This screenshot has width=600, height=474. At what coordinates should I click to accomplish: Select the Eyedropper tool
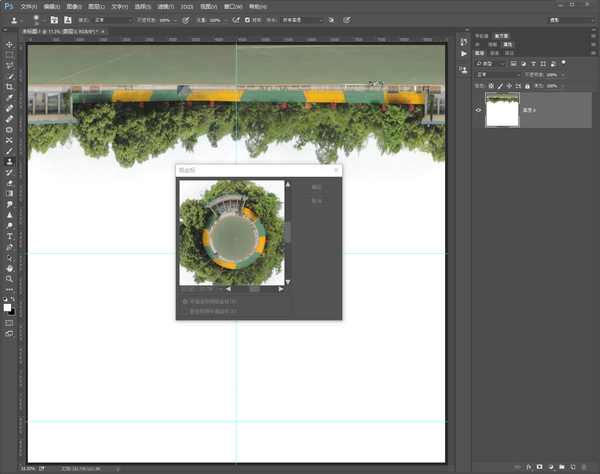(x=9, y=98)
